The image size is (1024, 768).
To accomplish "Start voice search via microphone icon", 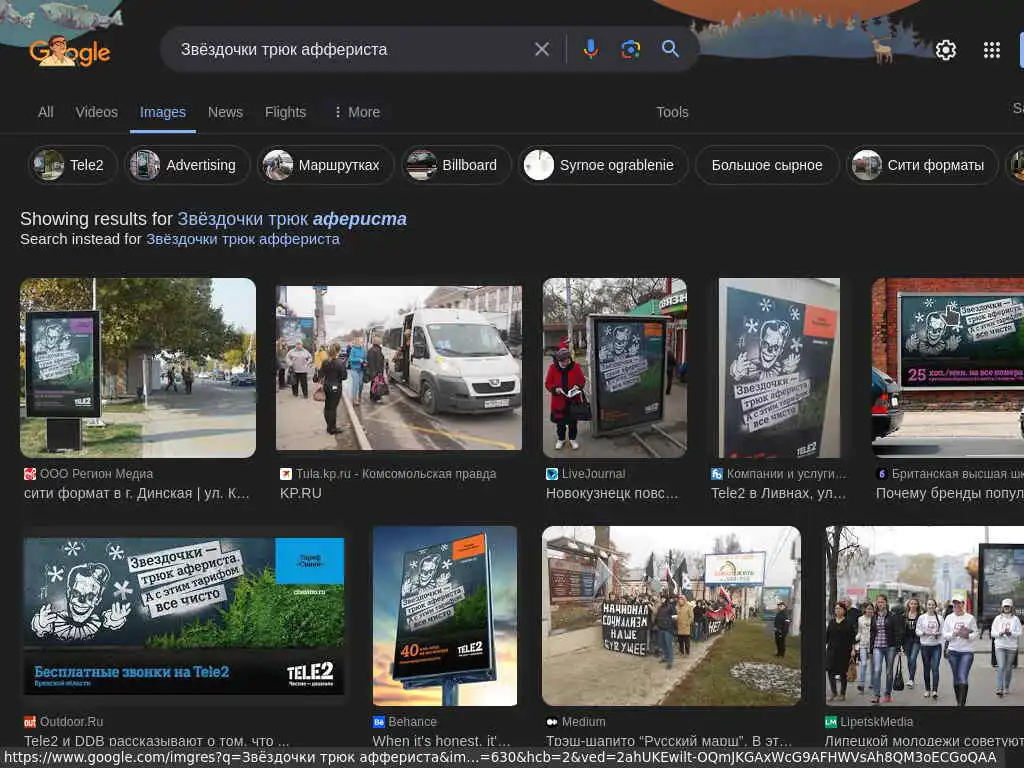I will pos(590,49).
